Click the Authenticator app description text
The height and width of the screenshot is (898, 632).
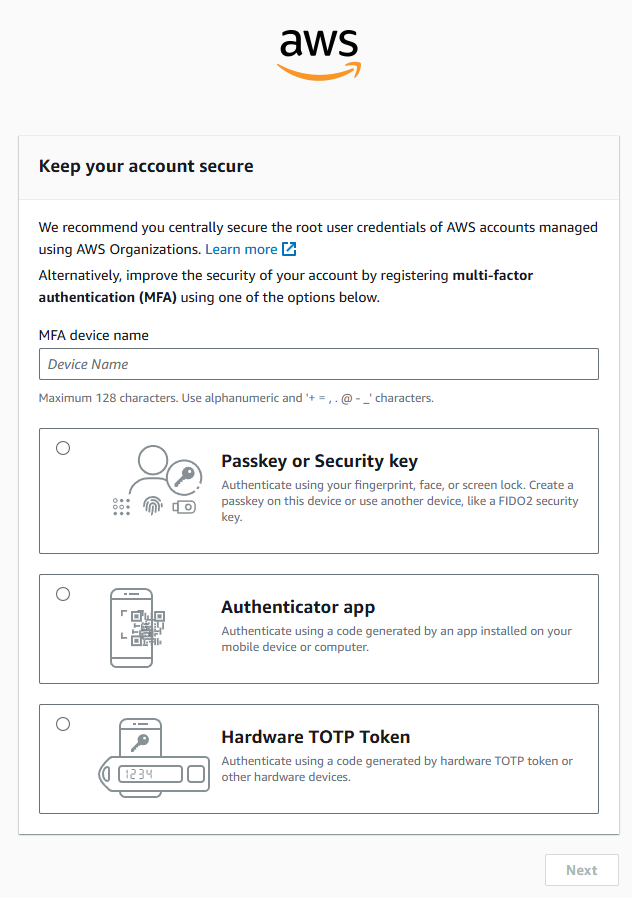[x=397, y=639]
